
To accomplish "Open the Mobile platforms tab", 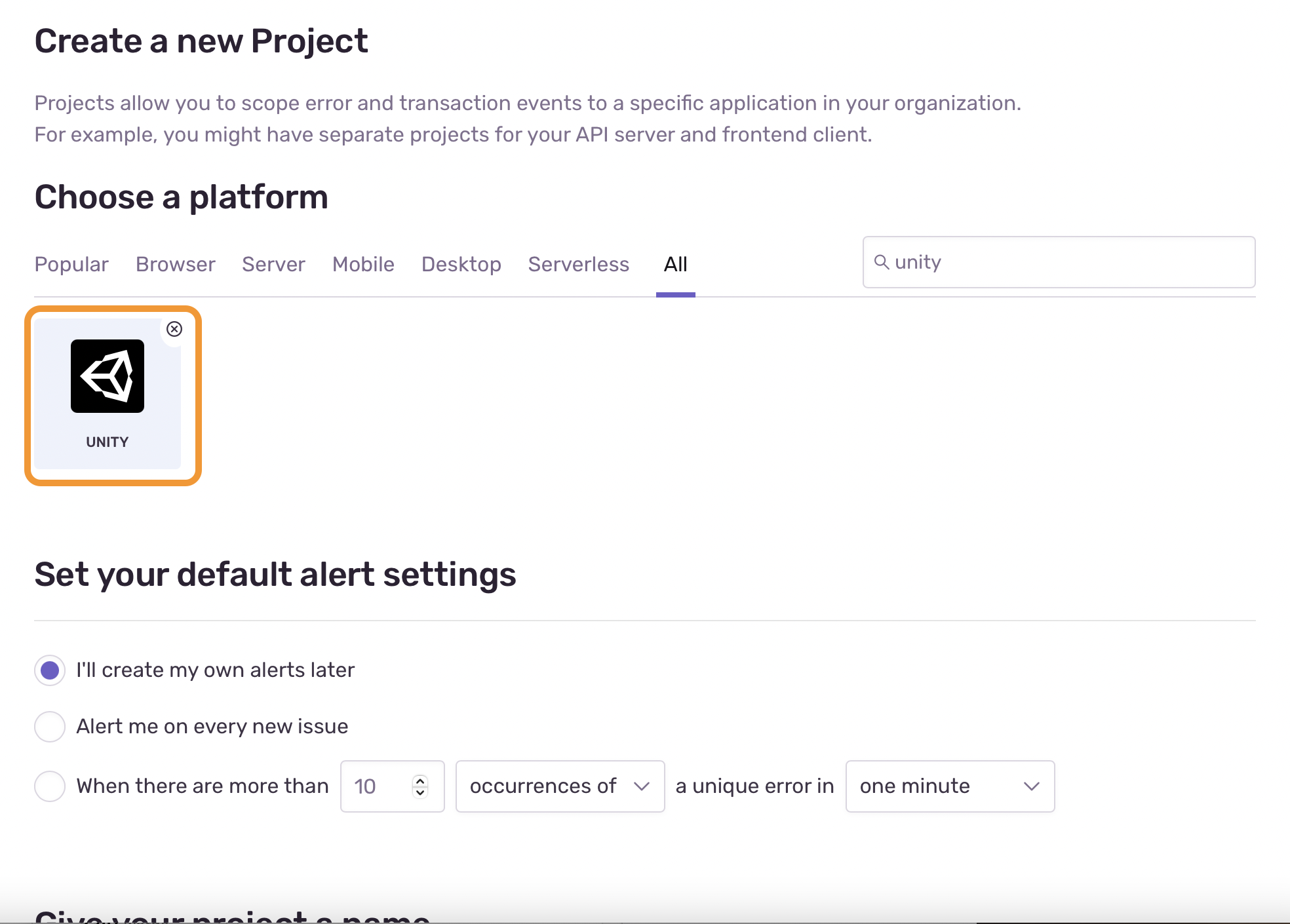I will pos(363,264).
